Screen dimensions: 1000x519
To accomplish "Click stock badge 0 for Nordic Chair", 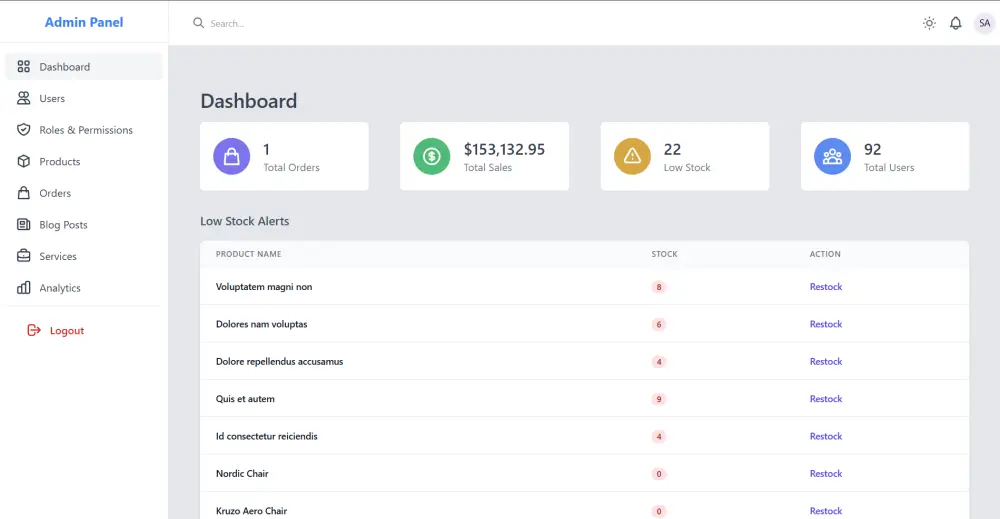I will (659, 474).
